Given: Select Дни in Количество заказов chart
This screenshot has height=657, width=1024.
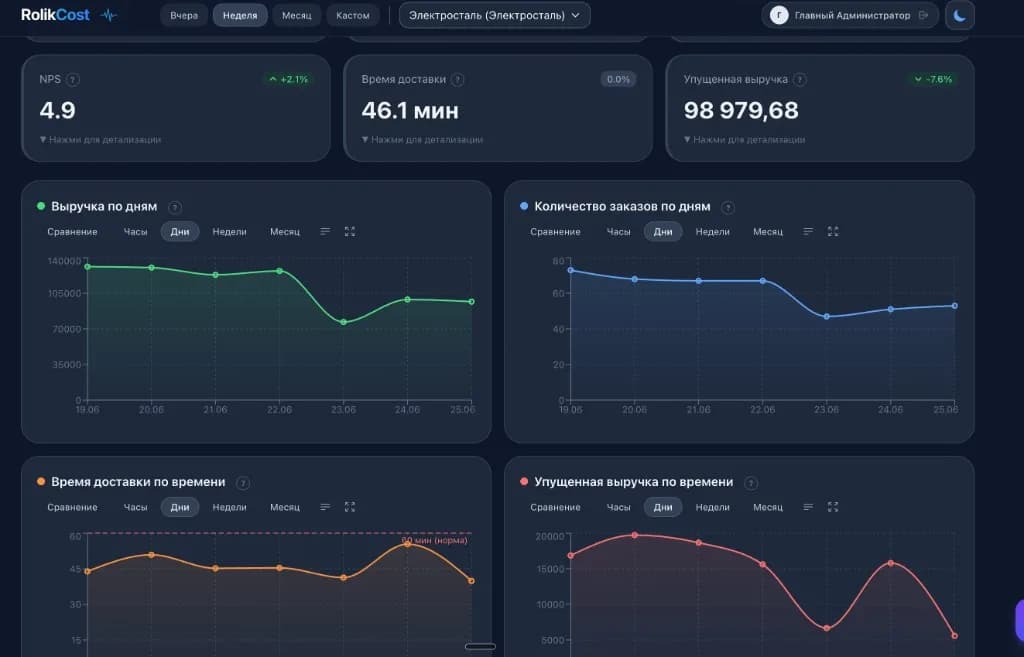Looking at the screenshot, I should 663,232.
